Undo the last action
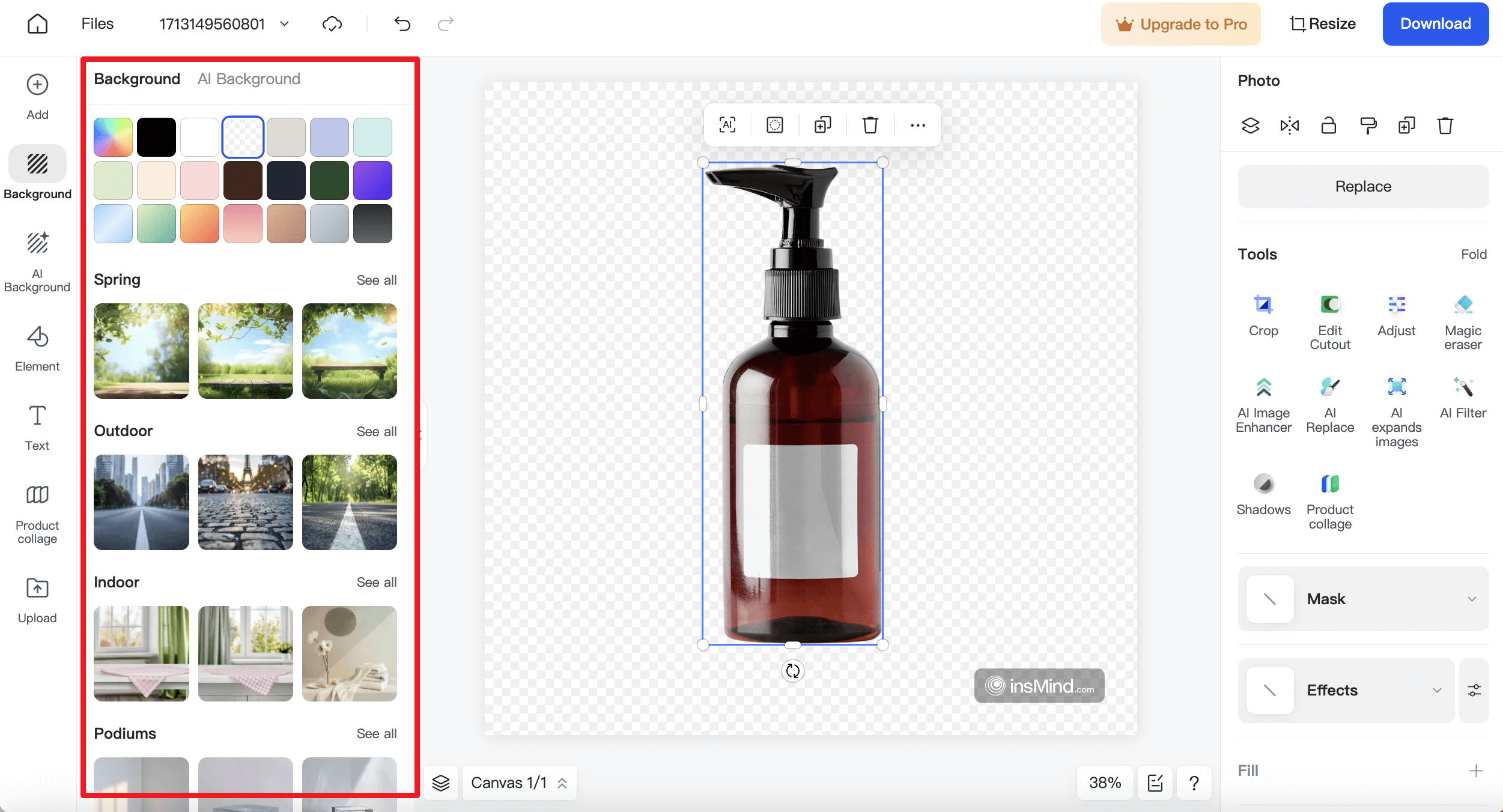The image size is (1503, 812). click(402, 24)
